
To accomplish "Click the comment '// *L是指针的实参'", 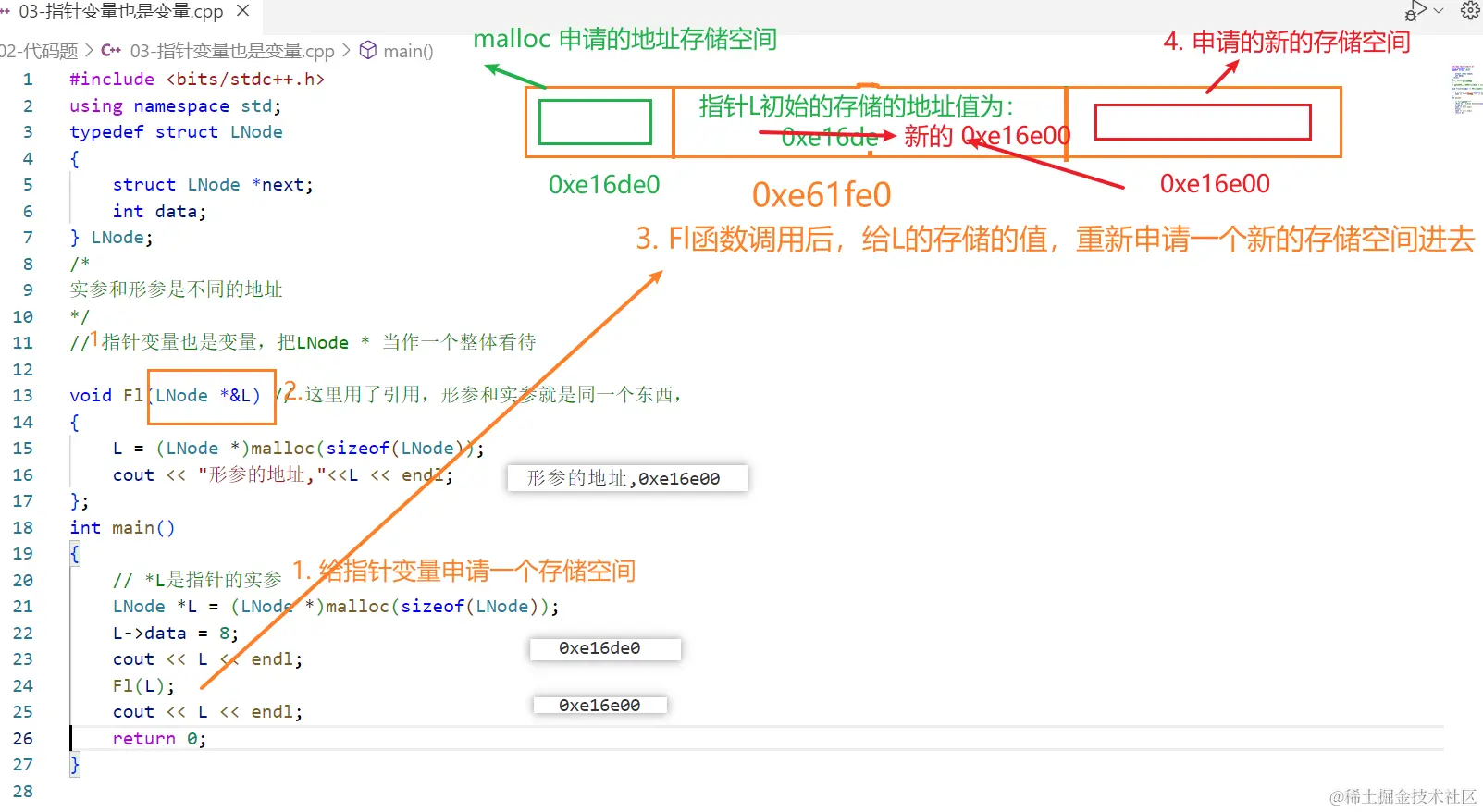I will click(197, 581).
